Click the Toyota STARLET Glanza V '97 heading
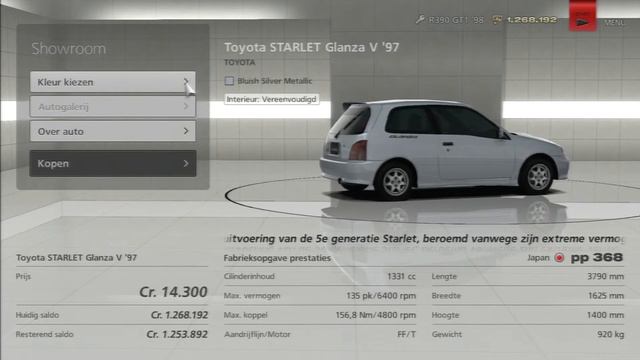Image resolution: width=640 pixels, height=360 pixels. click(311, 47)
